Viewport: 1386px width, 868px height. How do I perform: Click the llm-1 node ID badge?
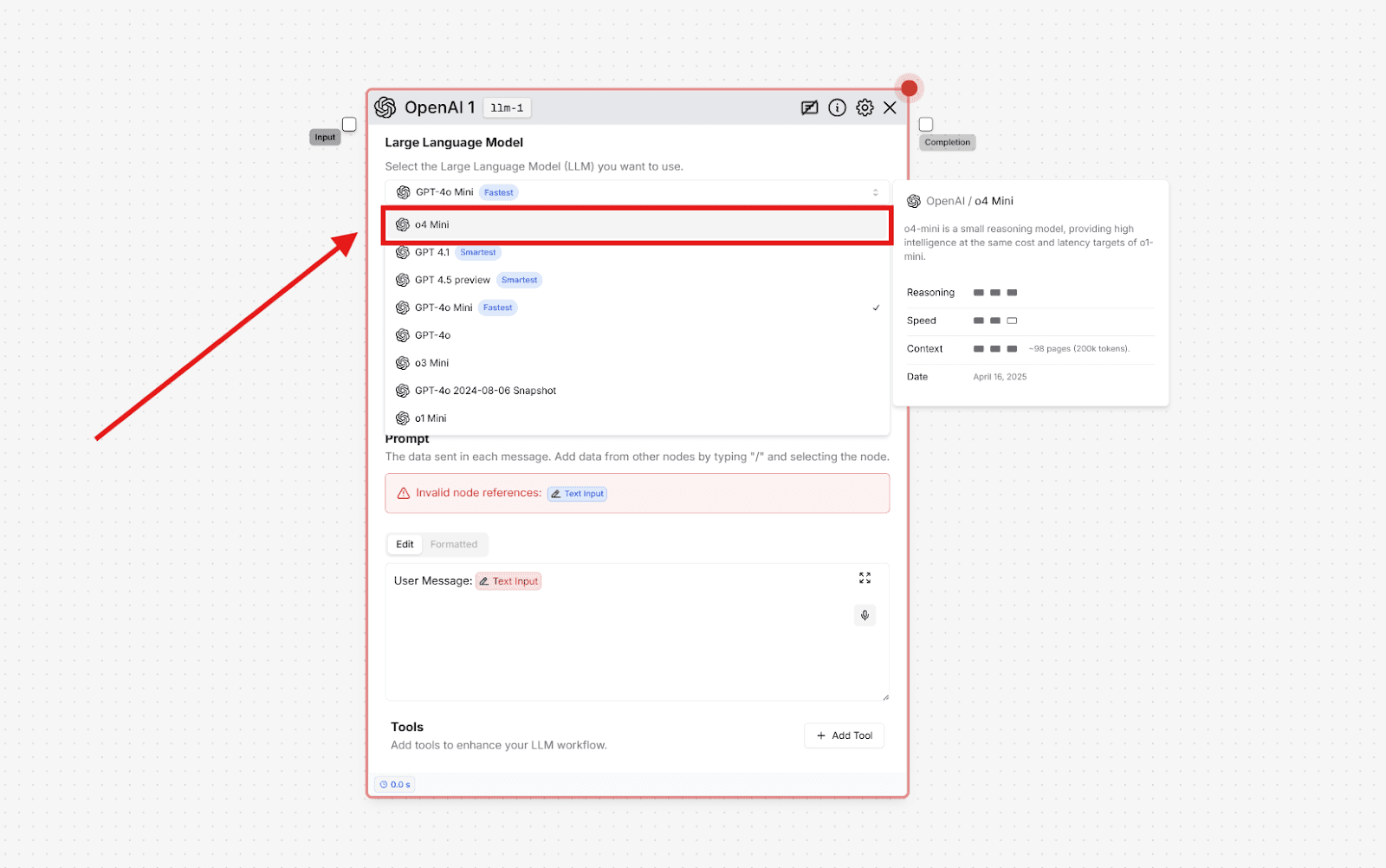507,108
